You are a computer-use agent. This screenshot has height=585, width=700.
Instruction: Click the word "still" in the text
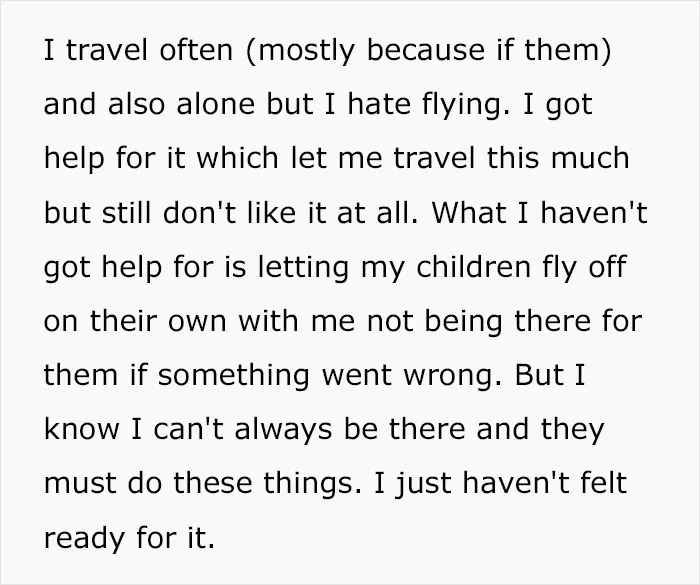click(x=126, y=212)
